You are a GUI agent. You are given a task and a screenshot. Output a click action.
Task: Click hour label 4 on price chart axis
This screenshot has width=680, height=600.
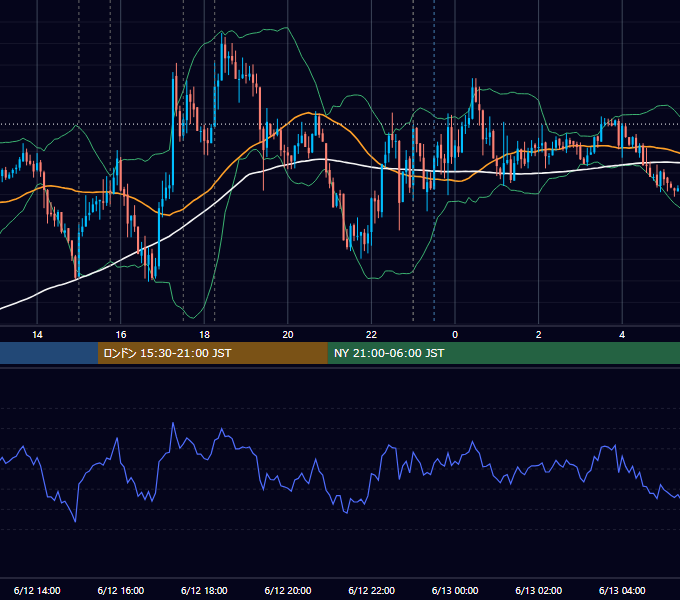(622, 334)
